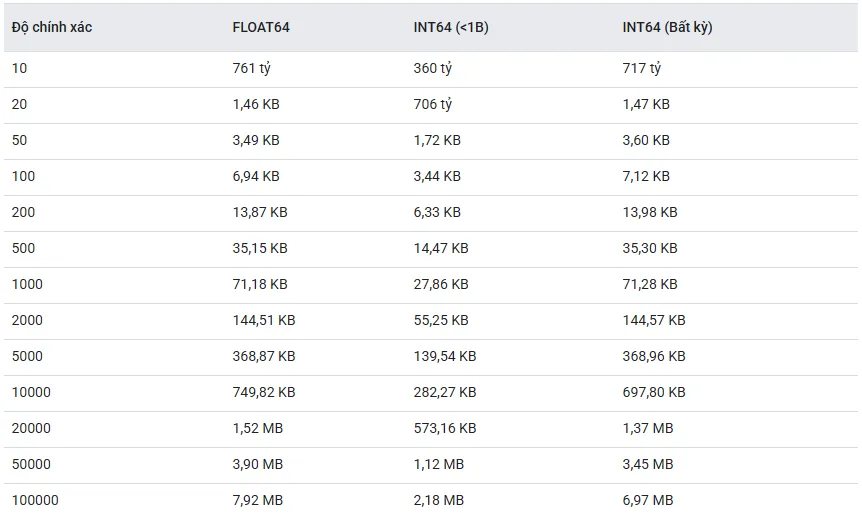Select the "6,97 MB" cell

[648, 500]
